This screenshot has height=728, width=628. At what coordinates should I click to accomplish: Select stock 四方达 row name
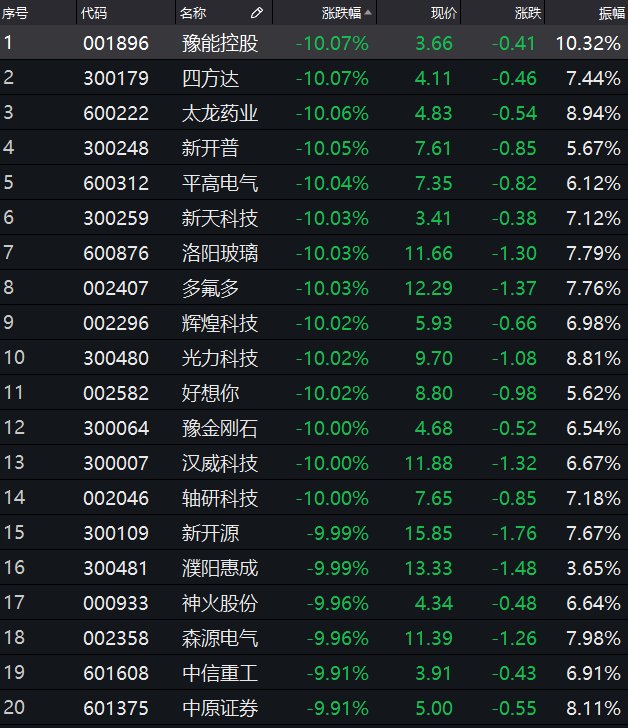pyautogui.click(x=210, y=78)
